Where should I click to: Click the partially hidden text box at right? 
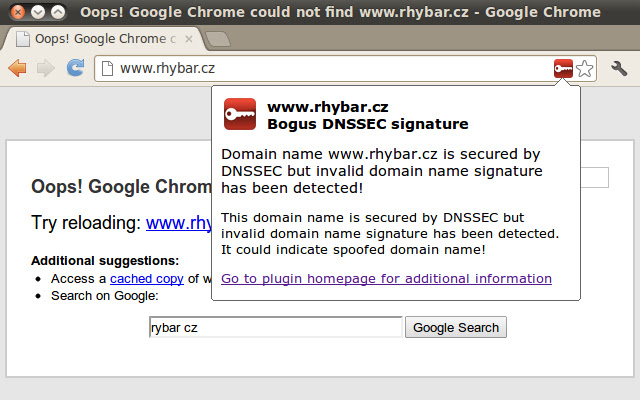click(594, 178)
